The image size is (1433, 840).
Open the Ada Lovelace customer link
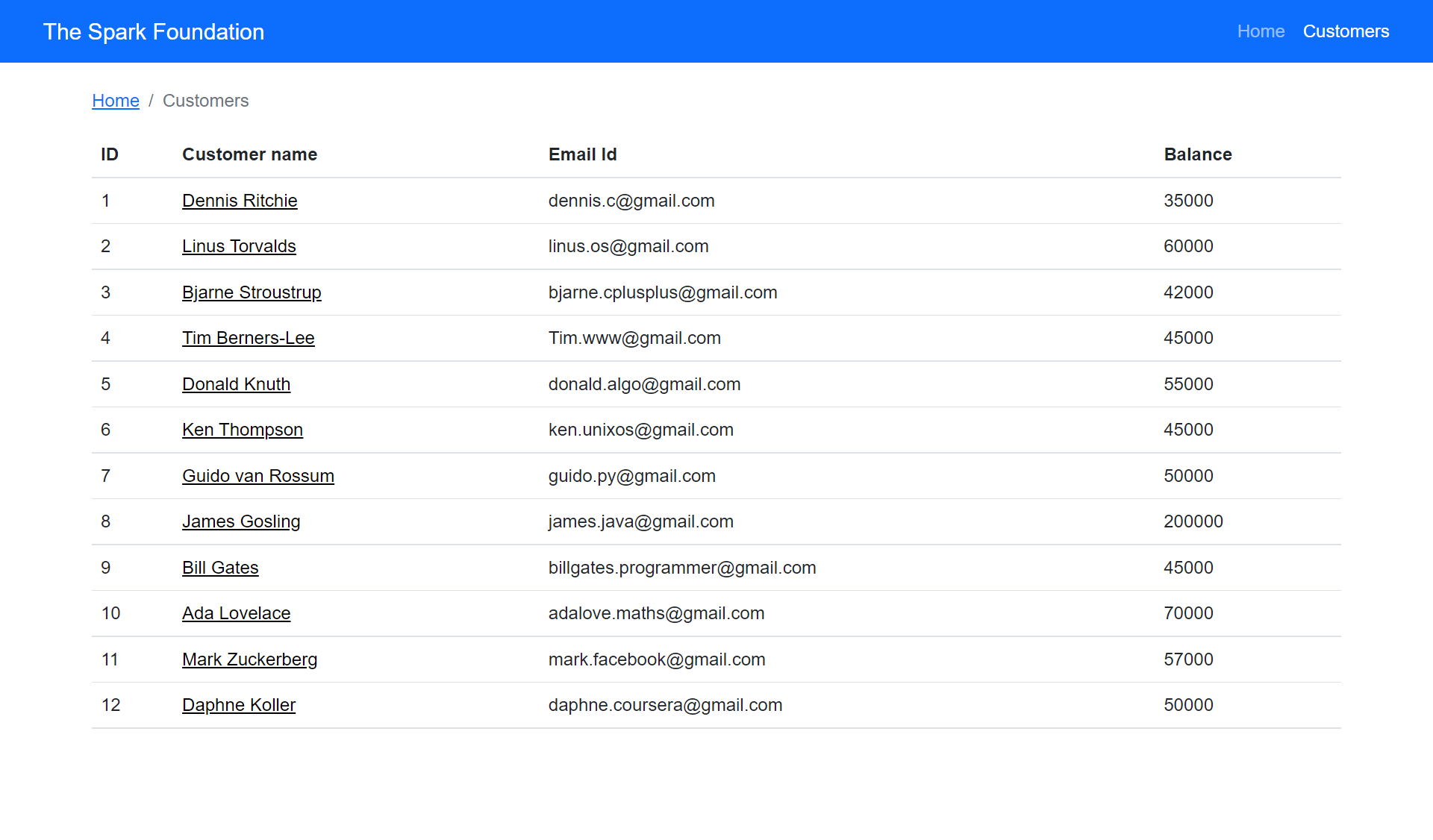[236, 613]
